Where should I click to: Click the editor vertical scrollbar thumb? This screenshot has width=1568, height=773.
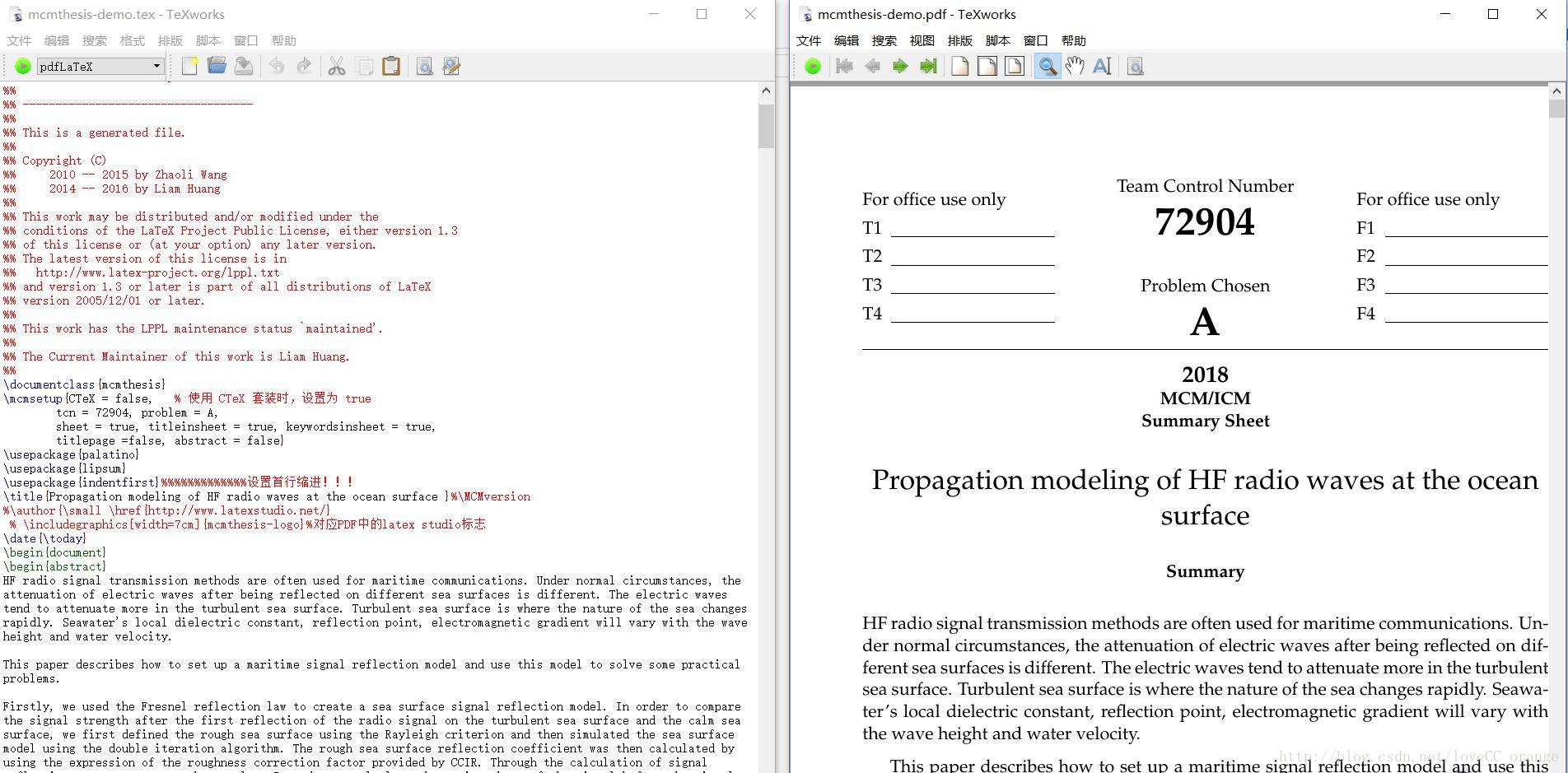(766, 126)
